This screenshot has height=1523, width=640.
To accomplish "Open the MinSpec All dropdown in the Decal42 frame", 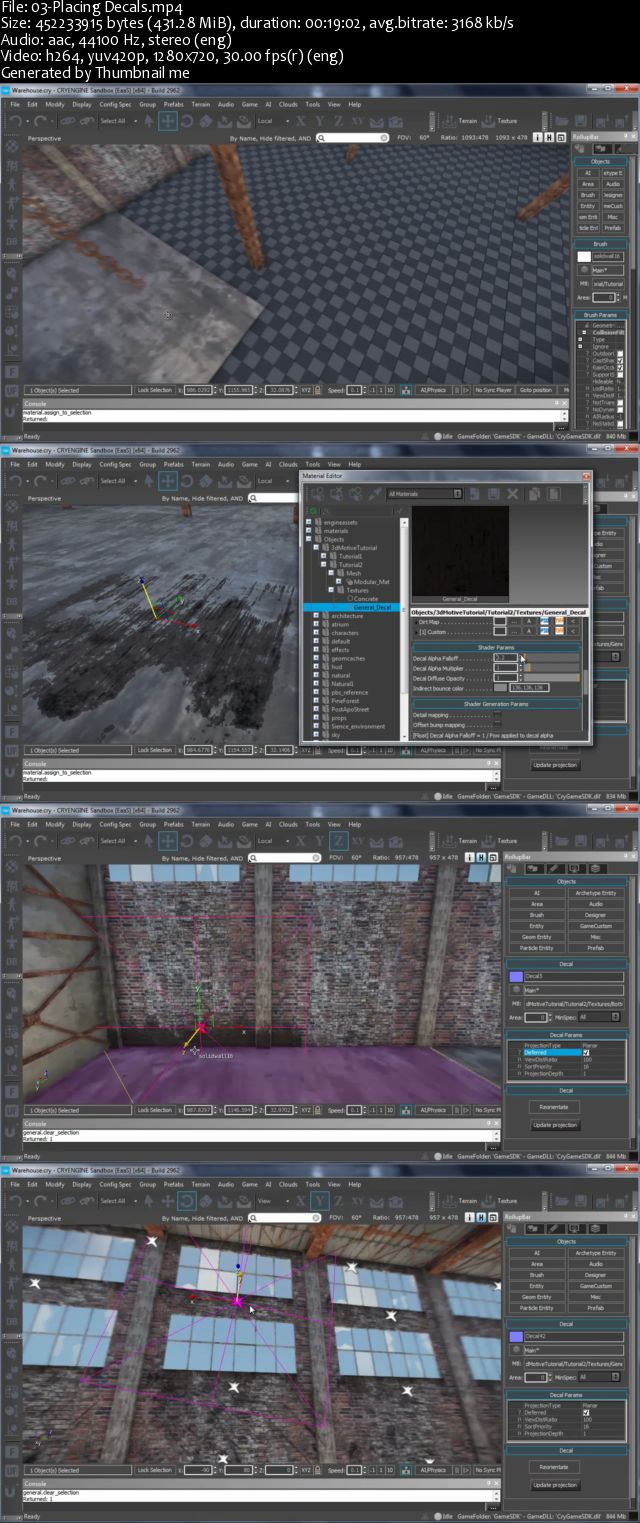I will point(599,1378).
